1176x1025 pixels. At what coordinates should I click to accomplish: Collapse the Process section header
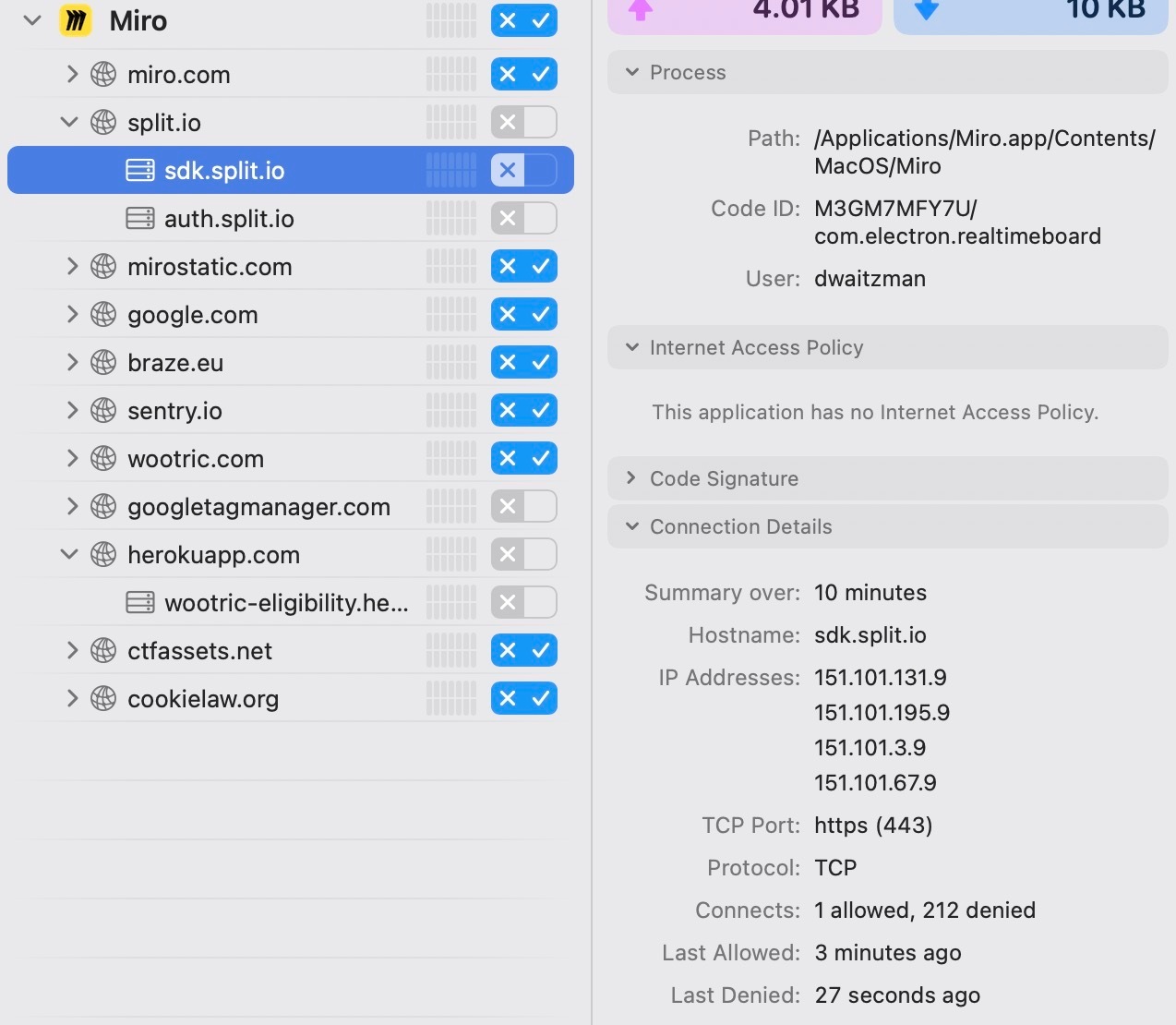(x=888, y=72)
